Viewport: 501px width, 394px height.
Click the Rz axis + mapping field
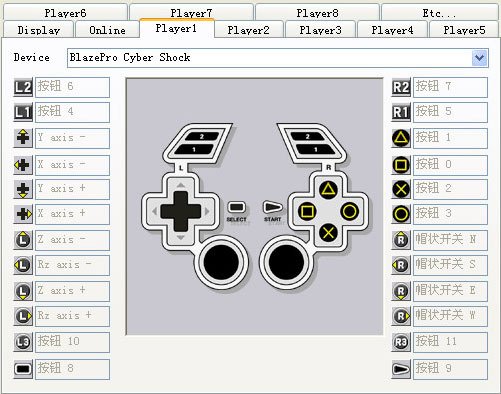pyautogui.click(x=72, y=316)
